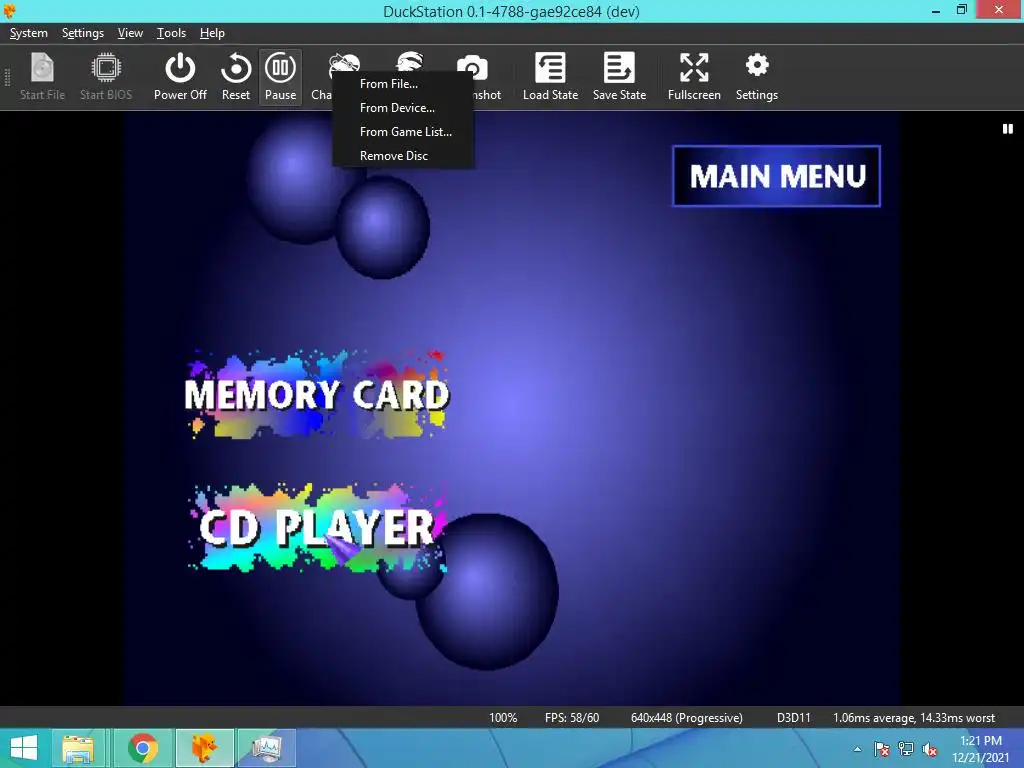Click the Start BIOS chip icon

coord(106,76)
